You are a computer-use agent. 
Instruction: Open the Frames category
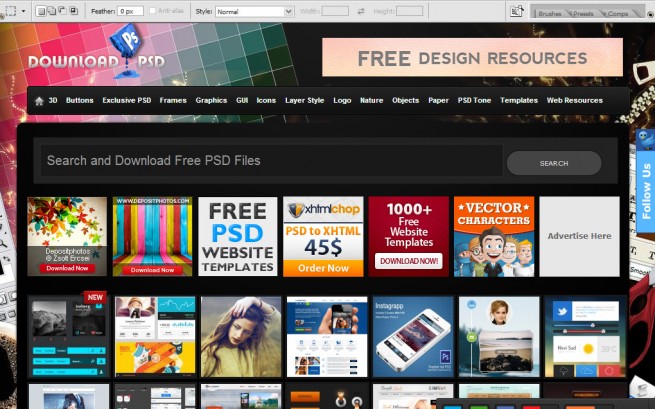tap(173, 100)
